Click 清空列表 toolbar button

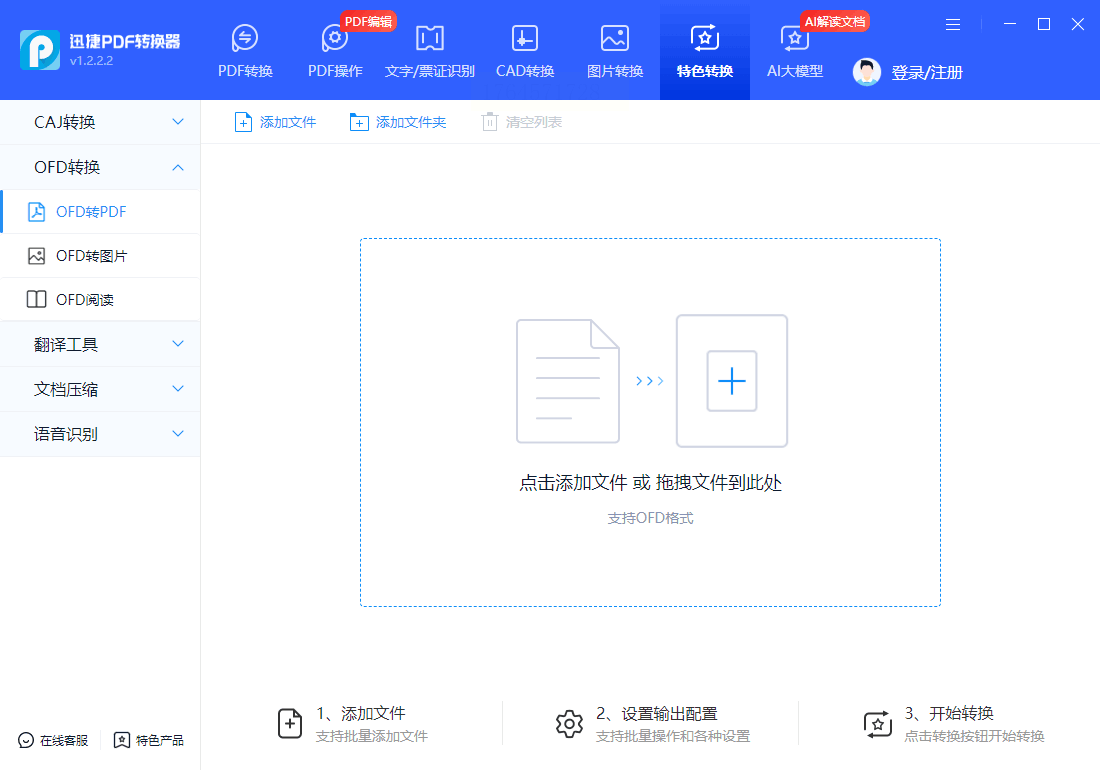[x=522, y=122]
